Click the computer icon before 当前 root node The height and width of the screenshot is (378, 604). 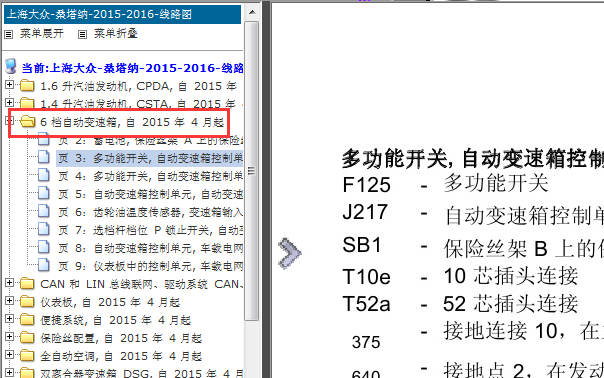click(x=11, y=67)
